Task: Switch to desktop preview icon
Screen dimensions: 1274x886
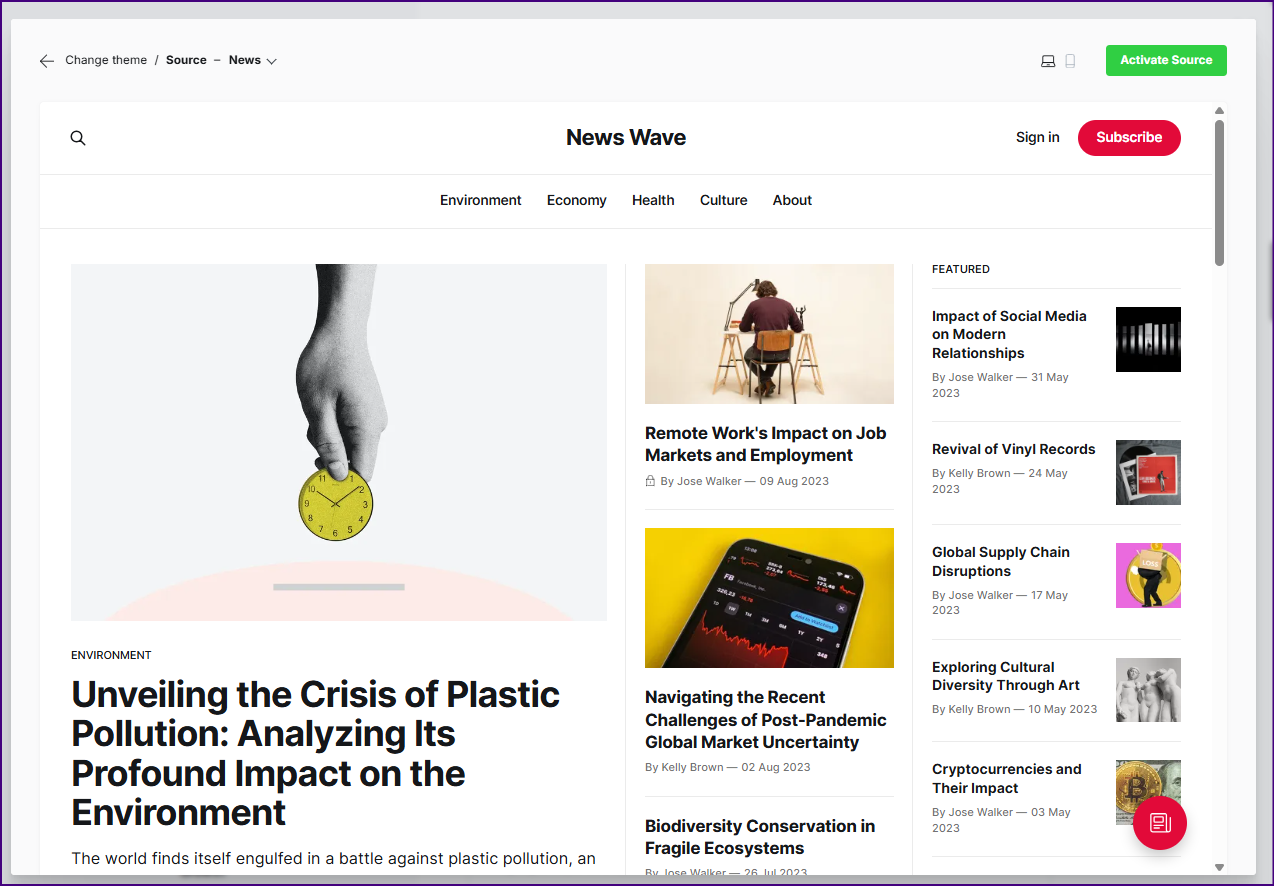Action: tap(1048, 61)
